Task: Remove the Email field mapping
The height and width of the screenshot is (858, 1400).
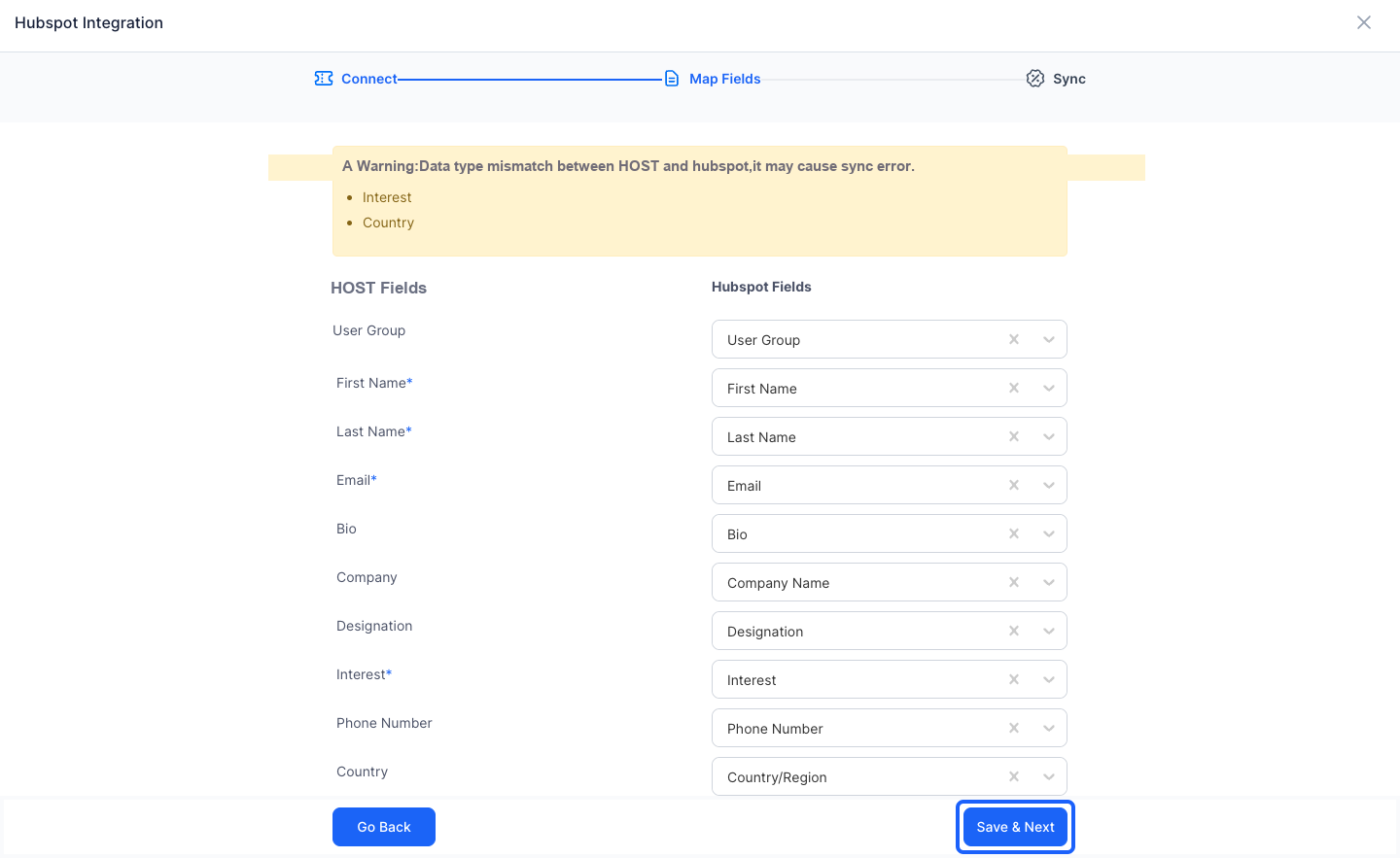Action: tap(1014, 485)
